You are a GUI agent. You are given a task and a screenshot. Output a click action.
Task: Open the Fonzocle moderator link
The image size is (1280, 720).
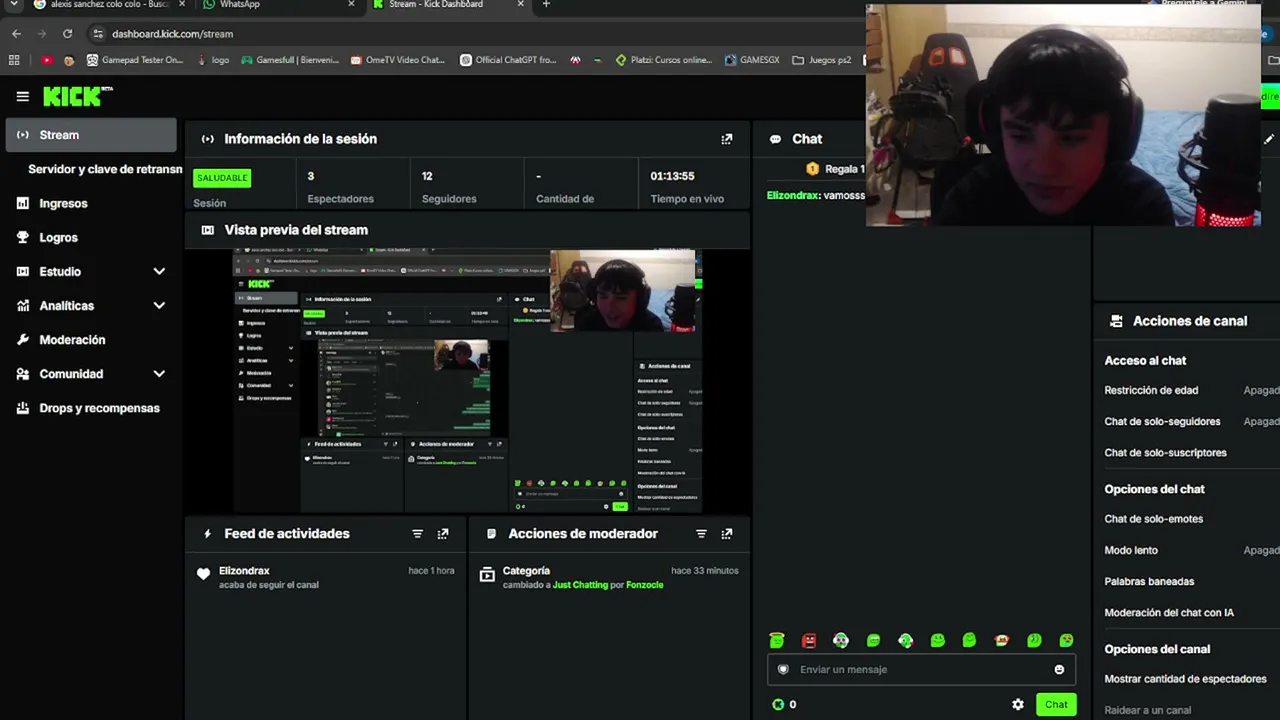[x=645, y=585]
